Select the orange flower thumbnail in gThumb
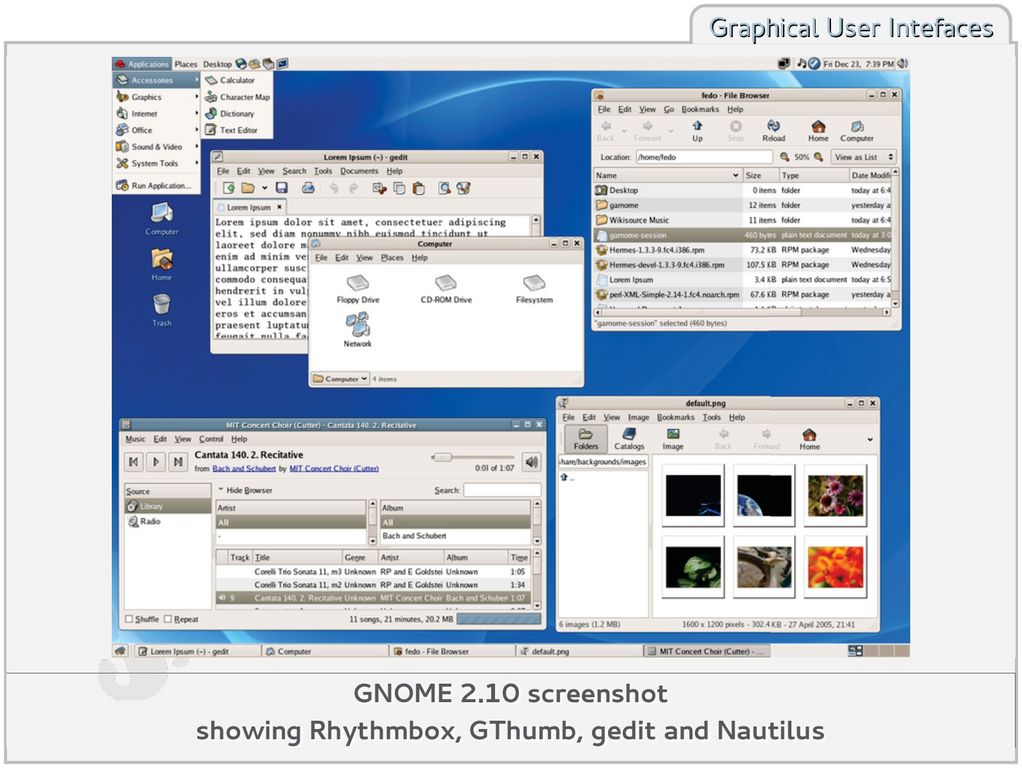The height and width of the screenshot is (768, 1022). click(x=836, y=567)
